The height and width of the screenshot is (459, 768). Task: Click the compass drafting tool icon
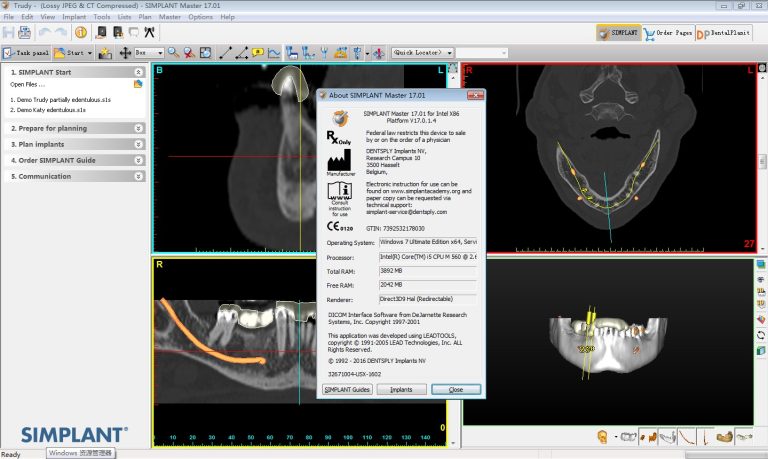[x=149, y=32]
